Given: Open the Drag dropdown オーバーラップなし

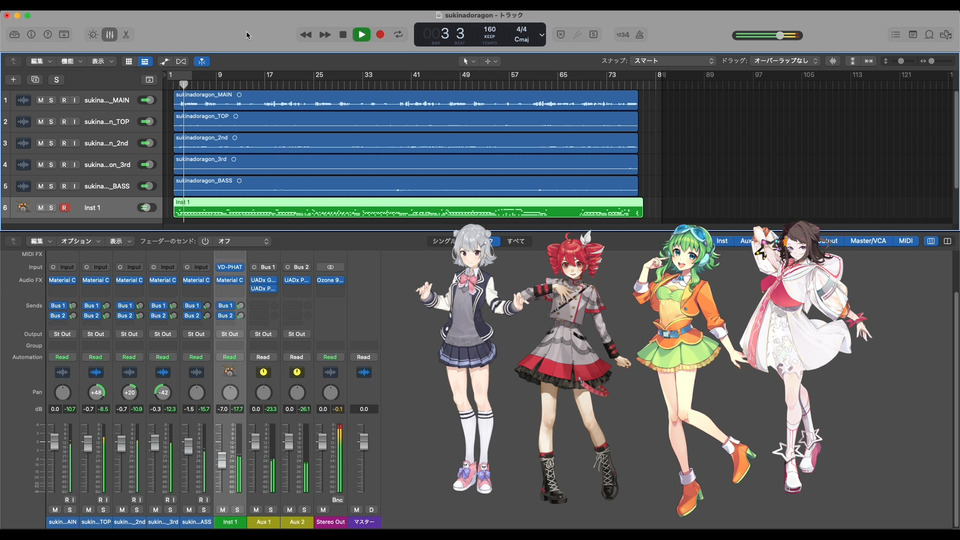Looking at the screenshot, I should pos(784,61).
